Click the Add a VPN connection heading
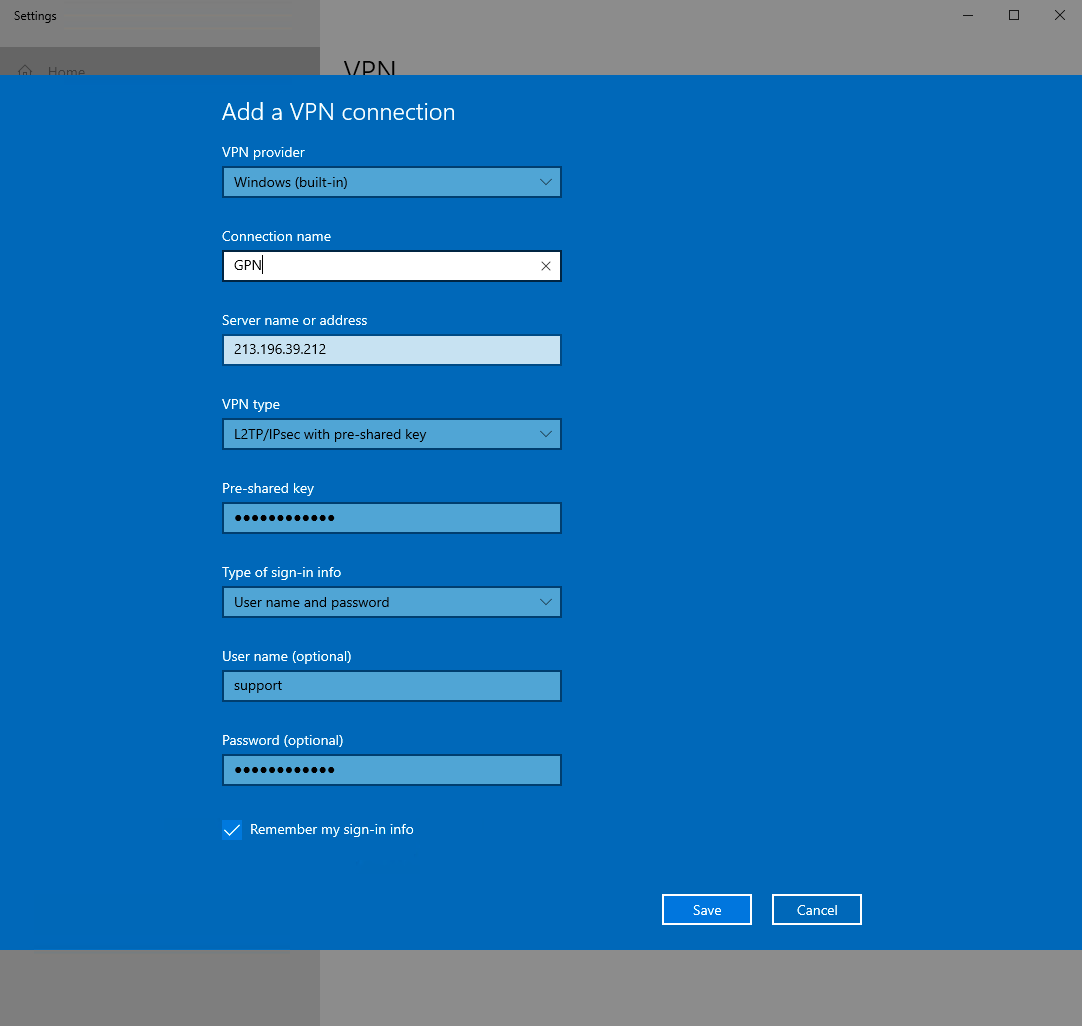The height and width of the screenshot is (1026, 1082). click(338, 112)
